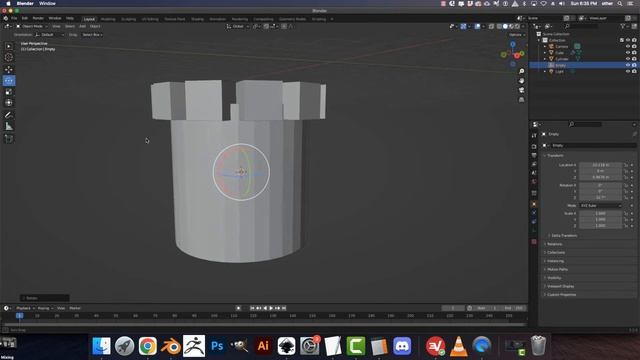
Task: Toggle X-ray view in viewport header
Action: [x=491, y=26]
